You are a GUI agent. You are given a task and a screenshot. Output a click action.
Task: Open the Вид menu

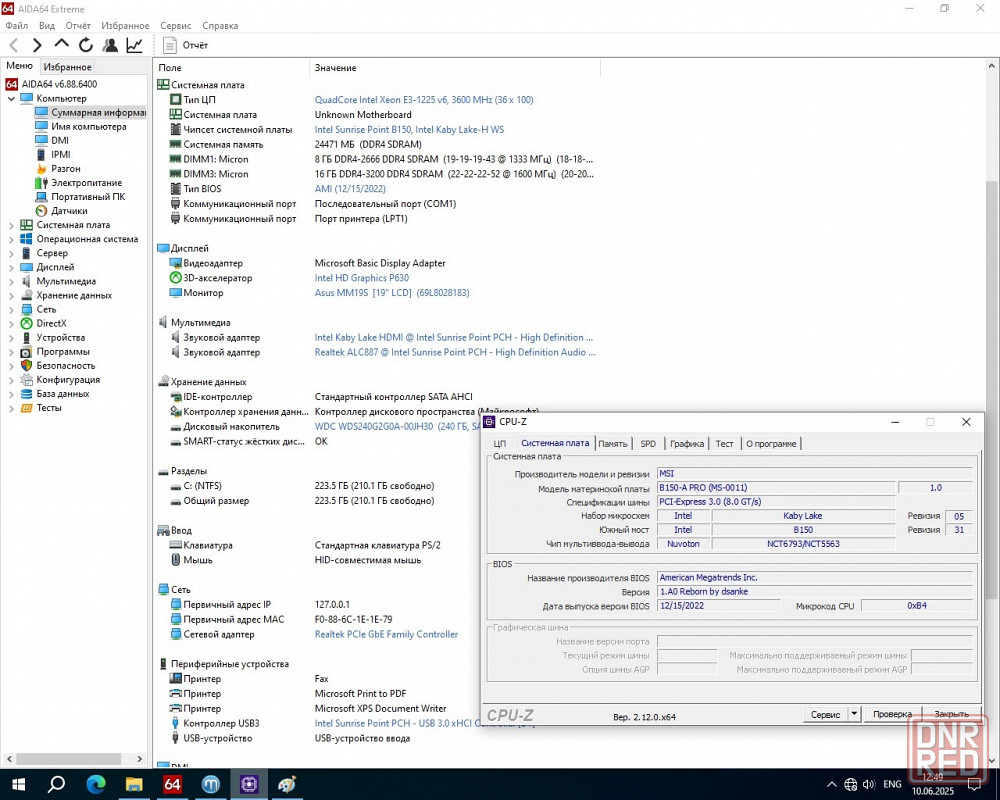tap(47, 26)
